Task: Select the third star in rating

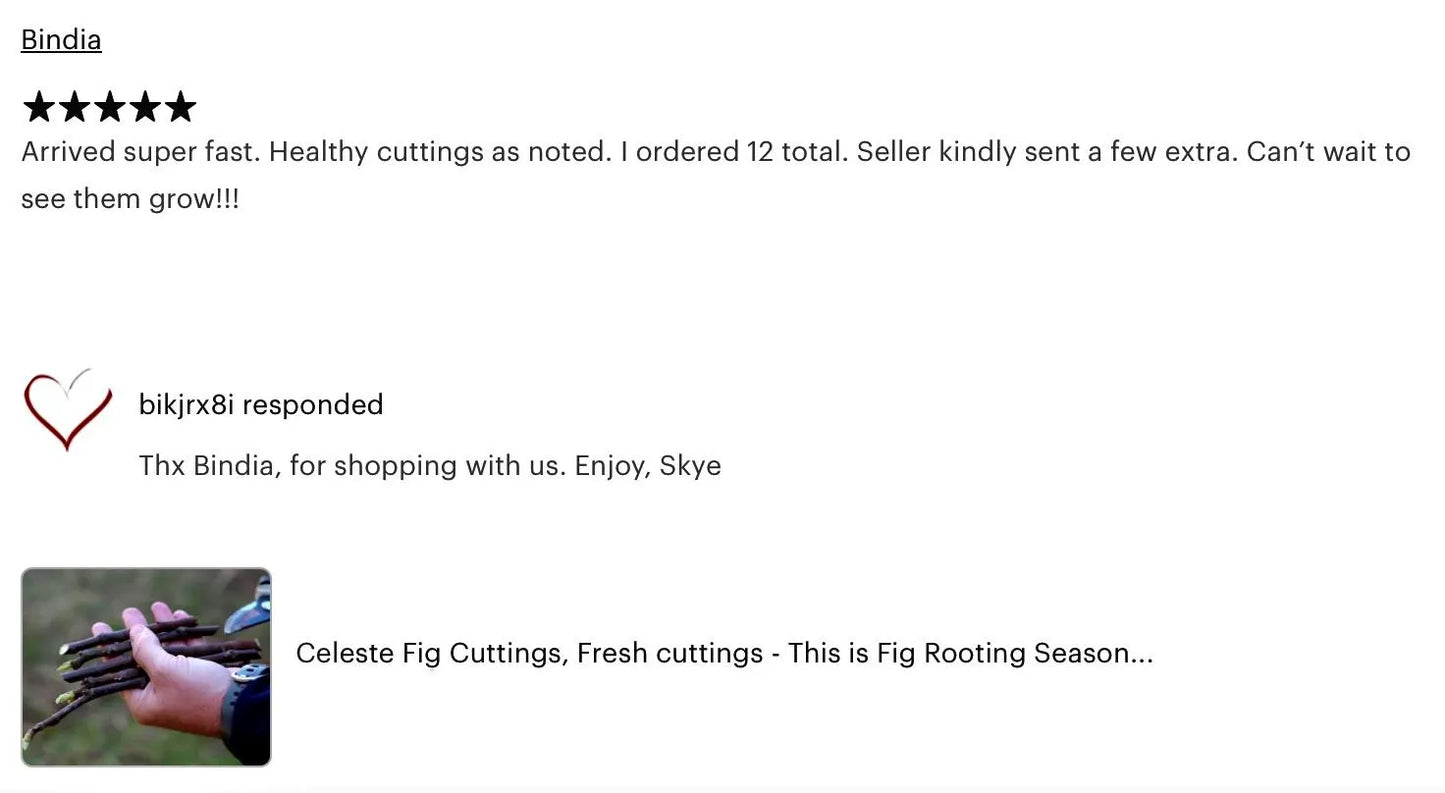Action: [109, 107]
